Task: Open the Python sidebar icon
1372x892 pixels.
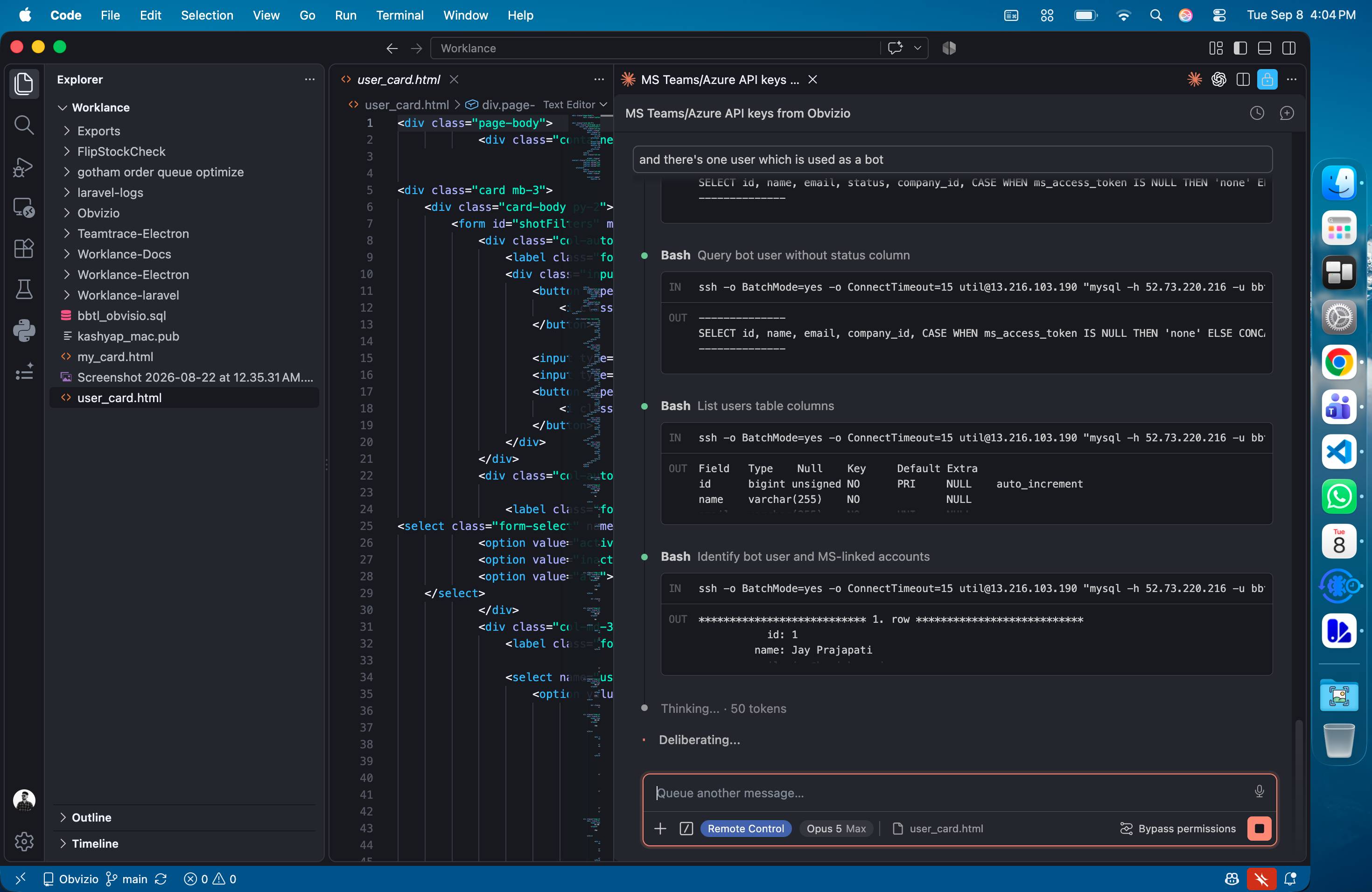Action: (x=24, y=330)
